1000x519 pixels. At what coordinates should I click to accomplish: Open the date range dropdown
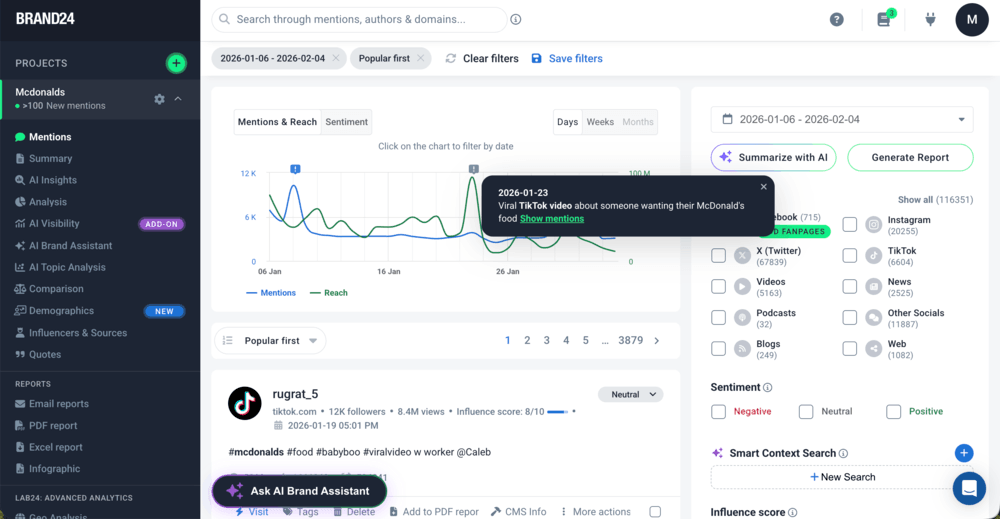(842, 119)
